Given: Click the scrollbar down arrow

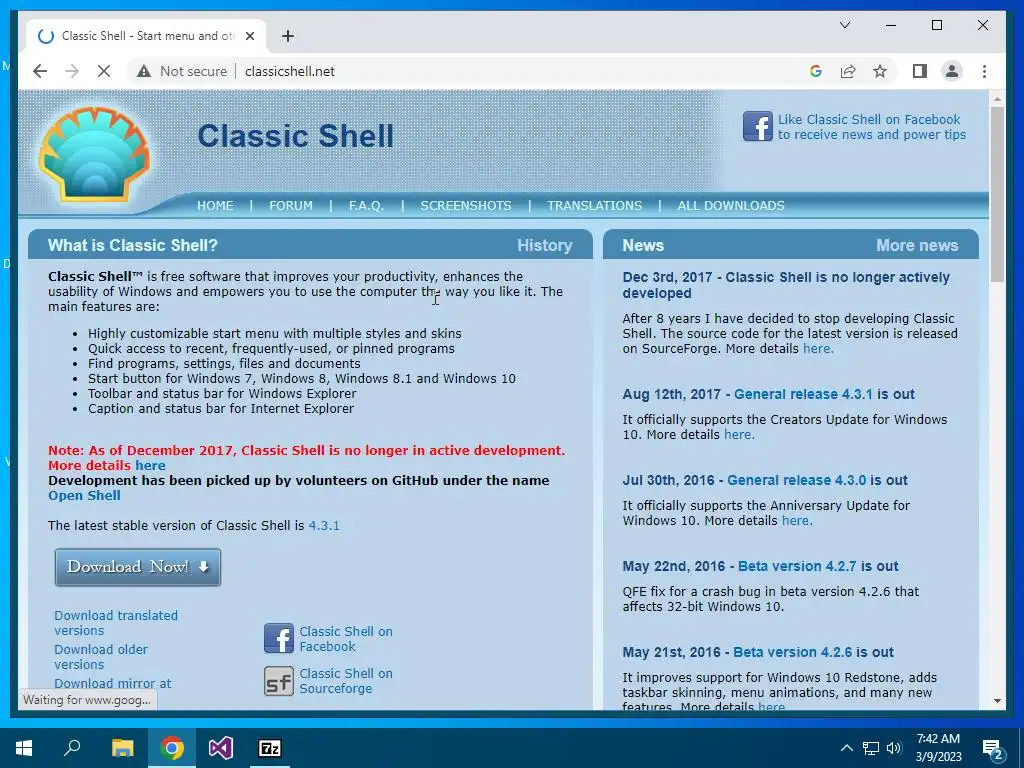Looking at the screenshot, I should coord(997,701).
